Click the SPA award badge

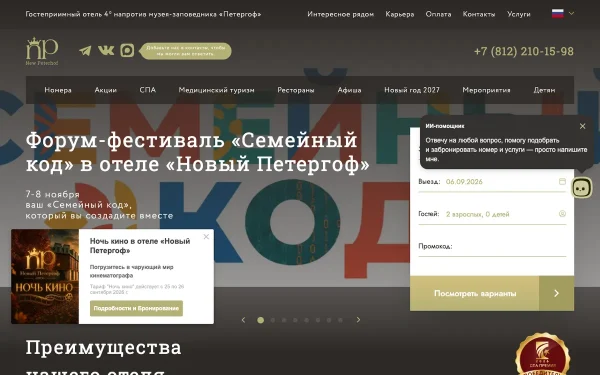[542, 354]
